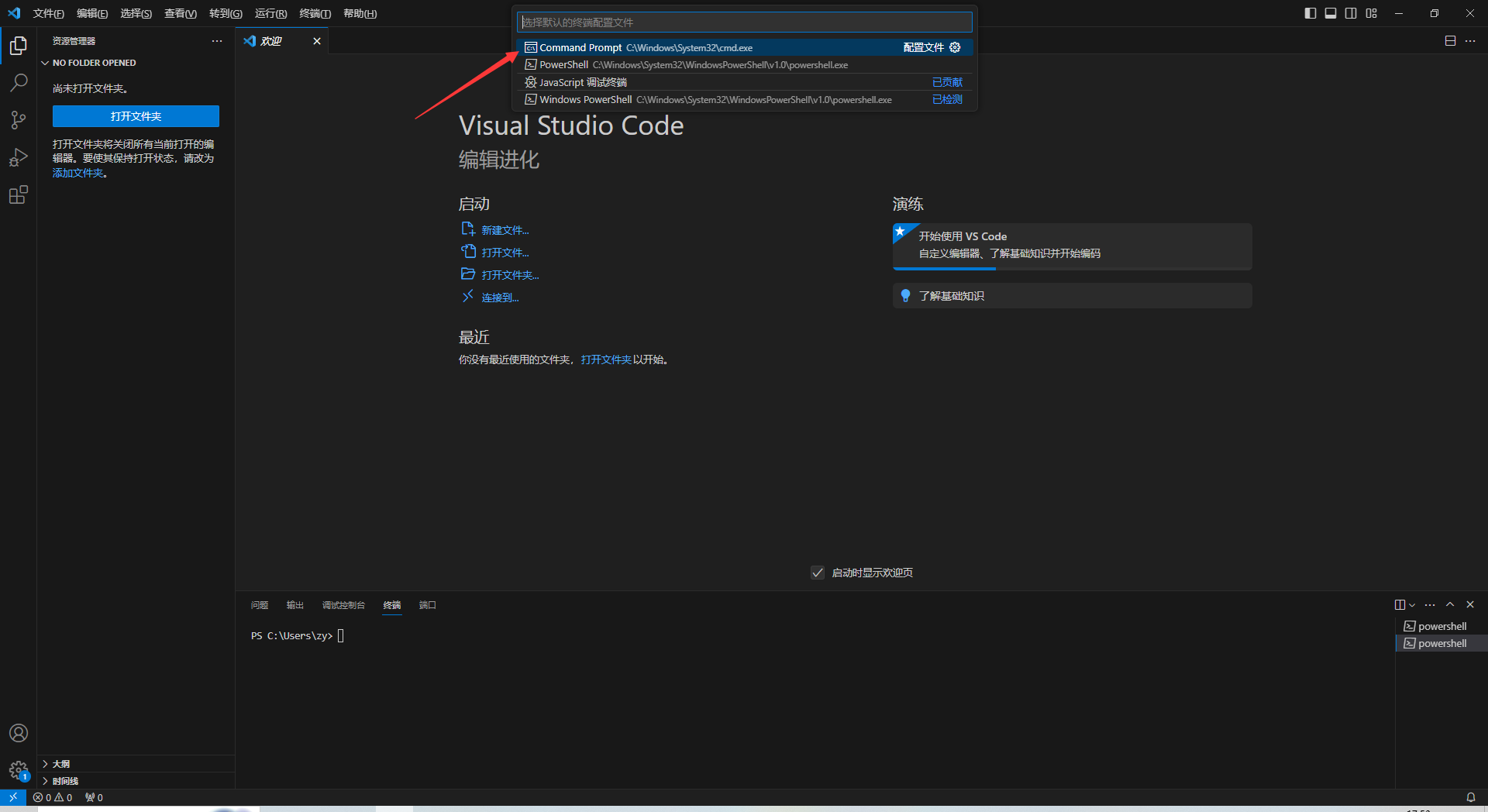Switch to the Terminal panel tab
The image size is (1488, 812).
coord(392,605)
